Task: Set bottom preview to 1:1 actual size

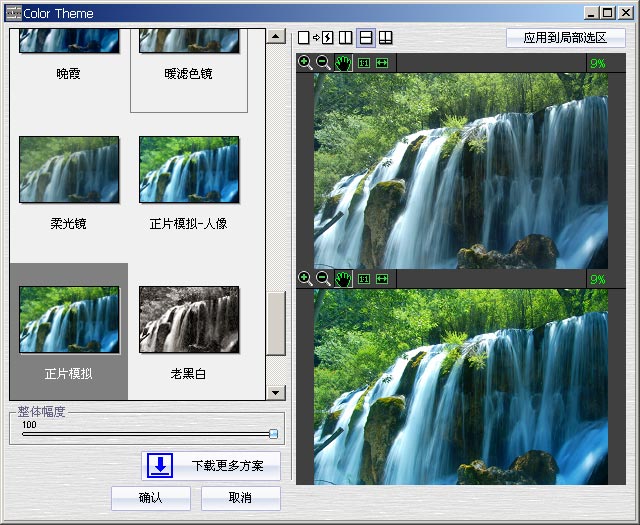Action: coord(364,279)
